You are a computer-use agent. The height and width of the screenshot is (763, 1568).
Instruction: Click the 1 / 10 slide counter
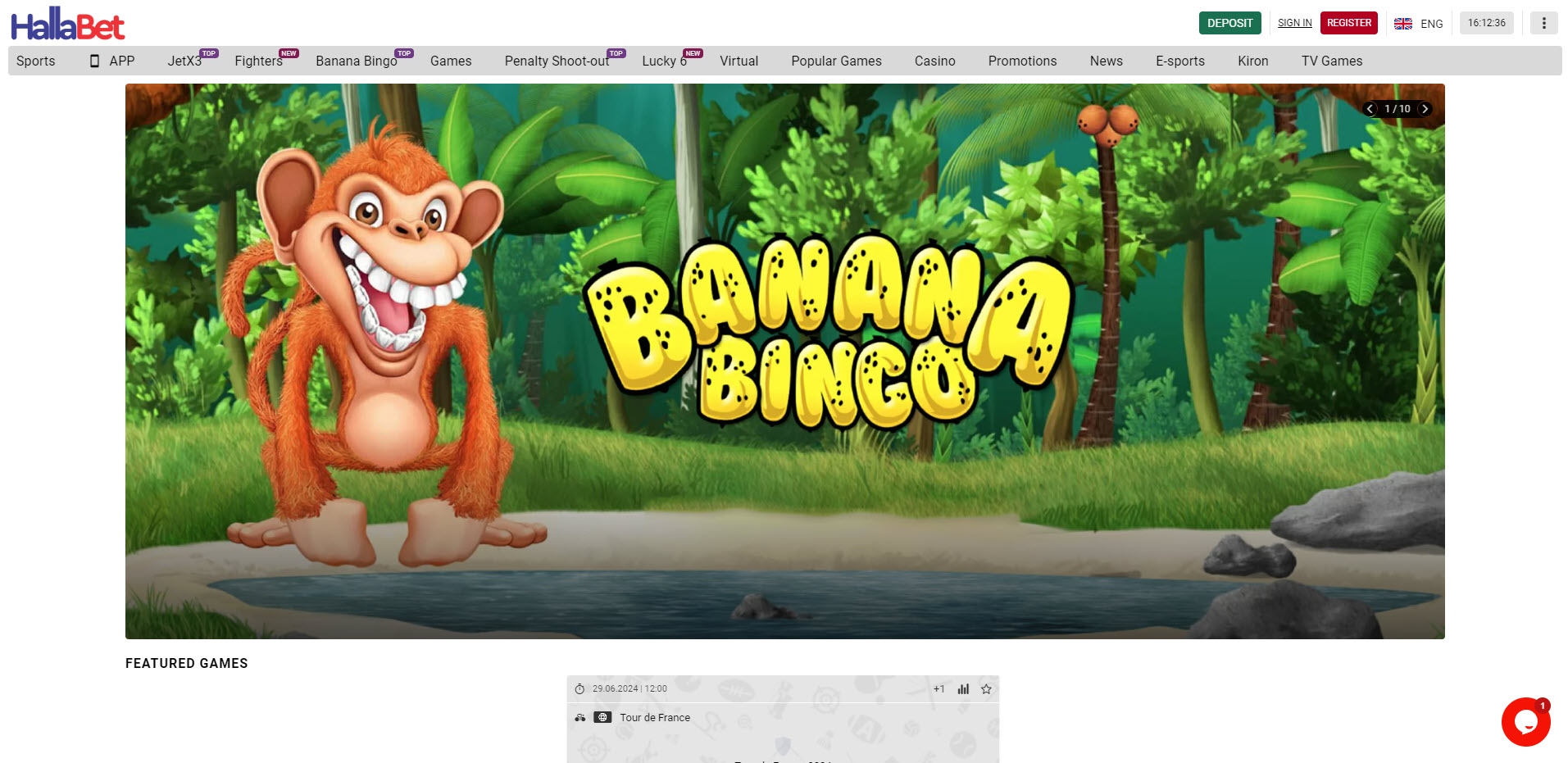(1398, 109)
